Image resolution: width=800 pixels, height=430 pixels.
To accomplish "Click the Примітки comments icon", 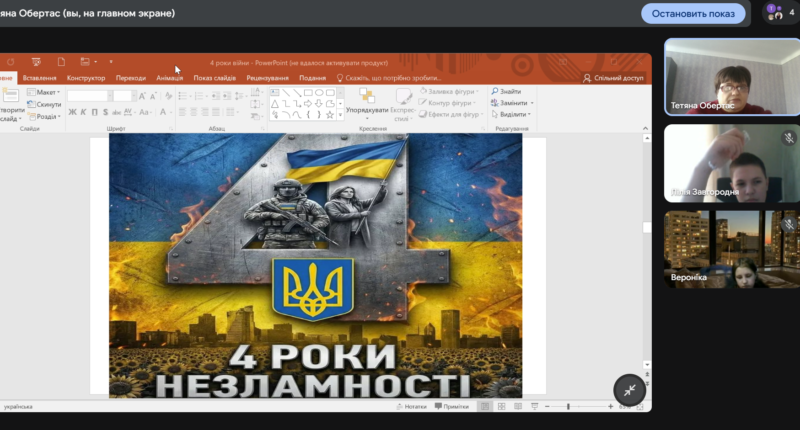I will tap(452, 407).
